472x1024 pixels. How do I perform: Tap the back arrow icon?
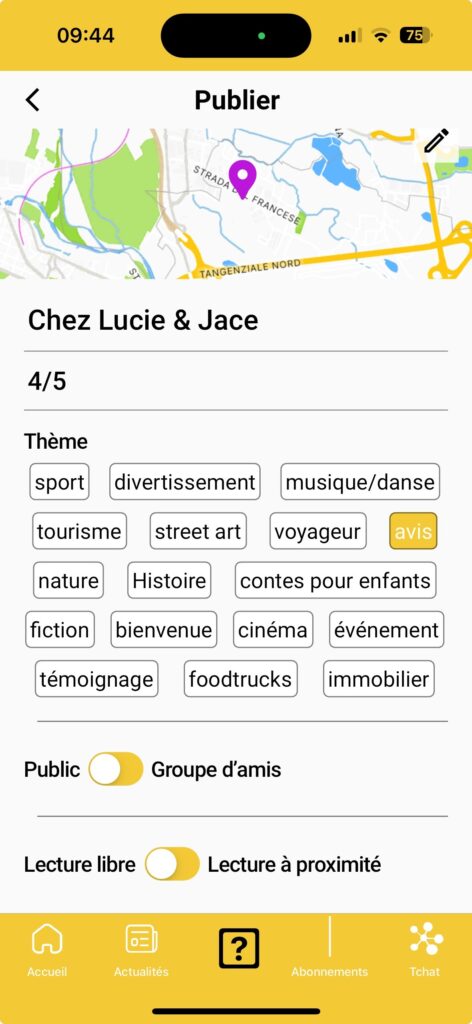click(33, 100)
